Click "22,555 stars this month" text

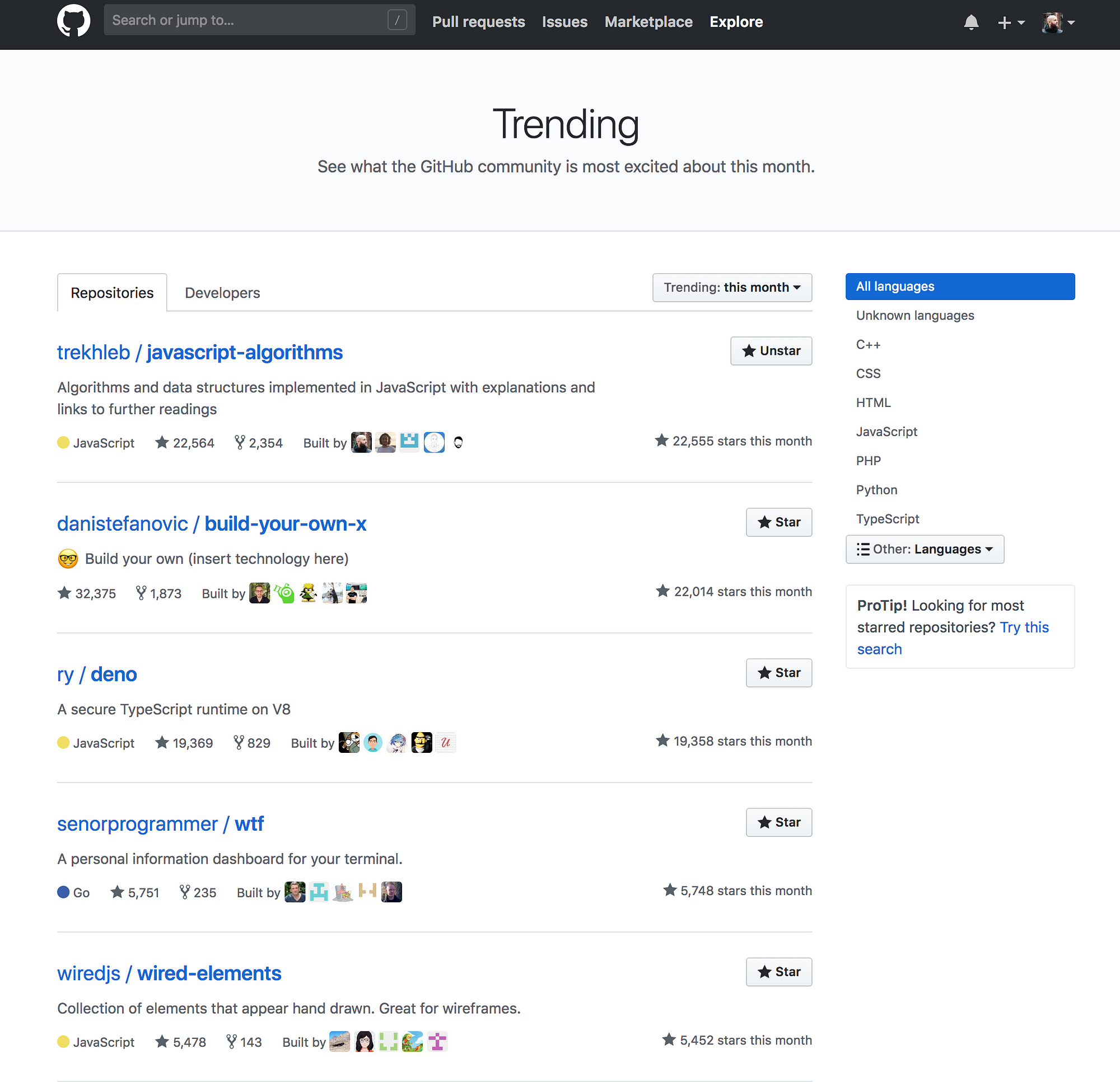pos(733,442)
